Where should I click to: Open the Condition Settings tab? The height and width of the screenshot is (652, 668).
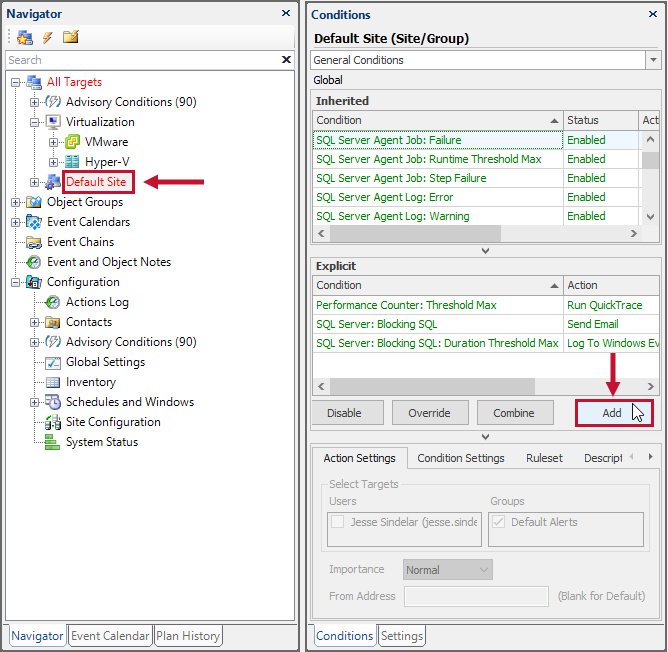coord(461,458)
